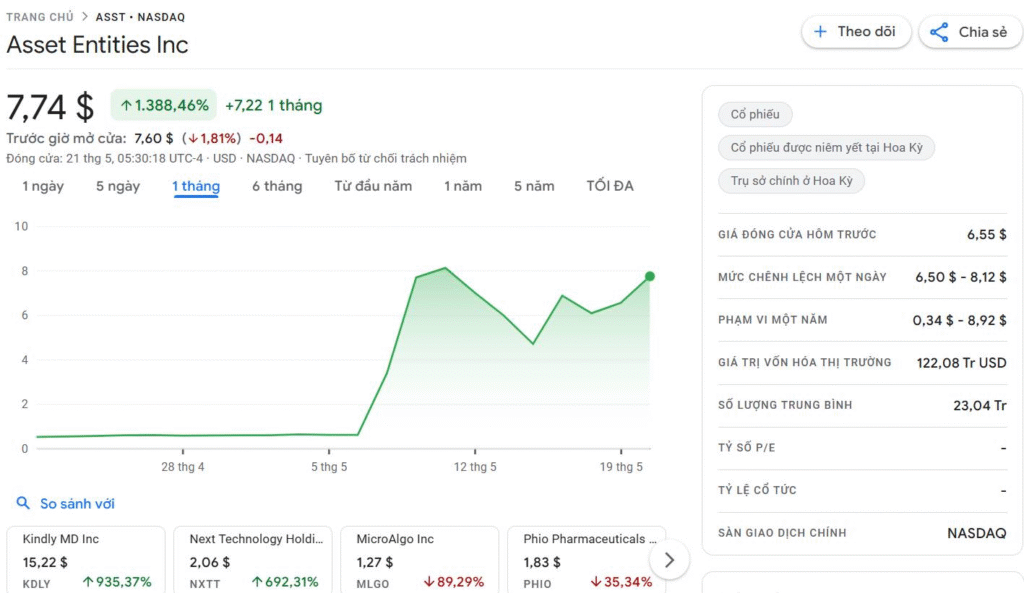Click the Cổ phiếu tag chip
This screenshot has width=1024, height=593.
(x=755, y=114)
